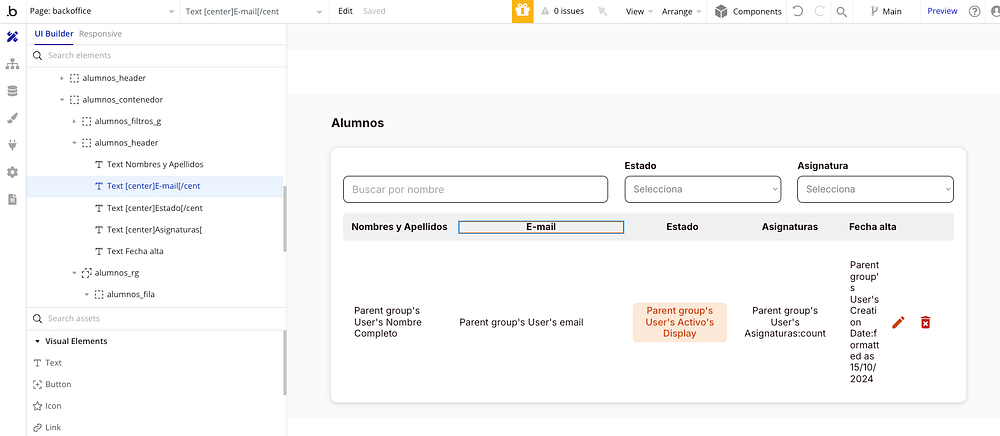Open the Data database icon
Screen dimensions: 1000x436
point(12,91)
